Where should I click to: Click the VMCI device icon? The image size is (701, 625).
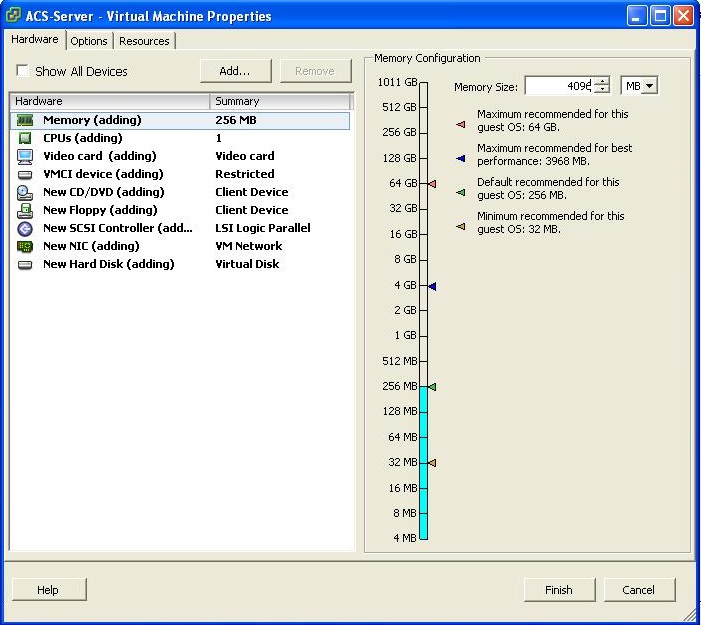tap(25, 174)
